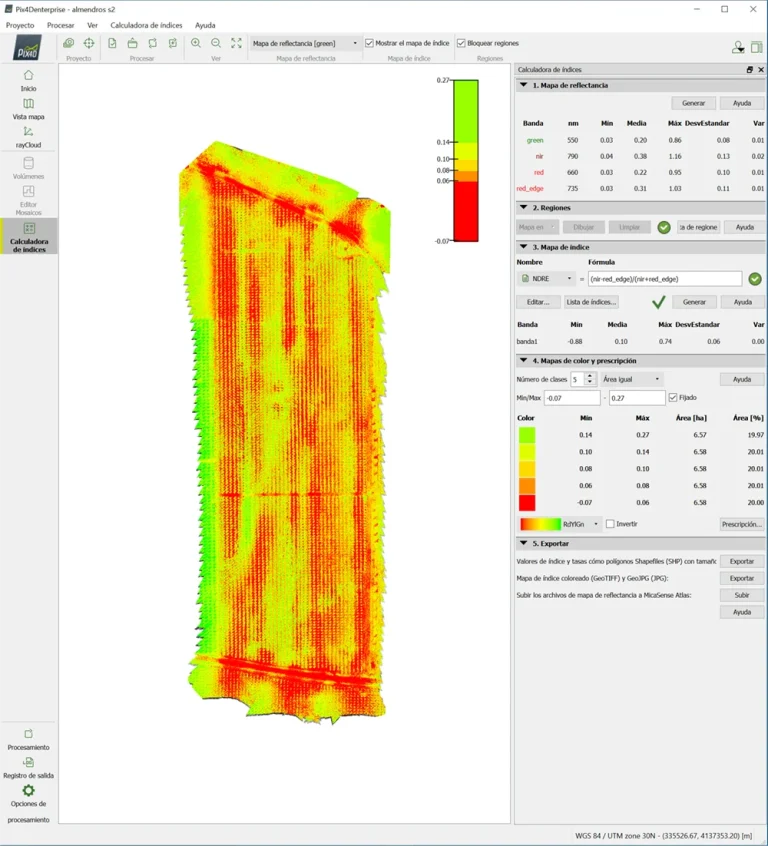Image resolution: width=768 pixels, height=846 pixels.
Task: Open the RdYlGn color ramp dropdown
Action: (x=560, y=524)
